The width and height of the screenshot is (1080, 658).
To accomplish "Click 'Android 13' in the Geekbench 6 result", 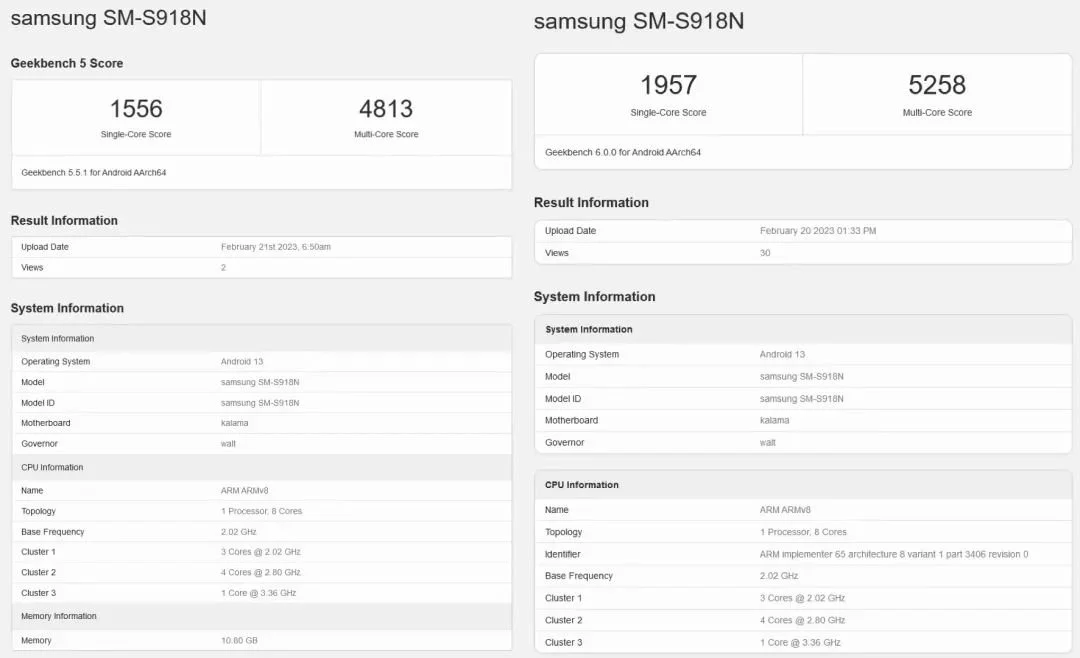I will 782,354.
